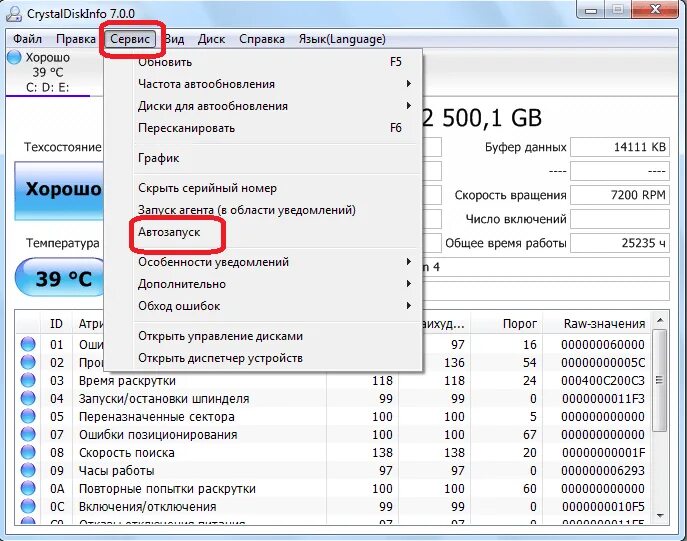Select raw value 000400C200C3

click(603, 381)
